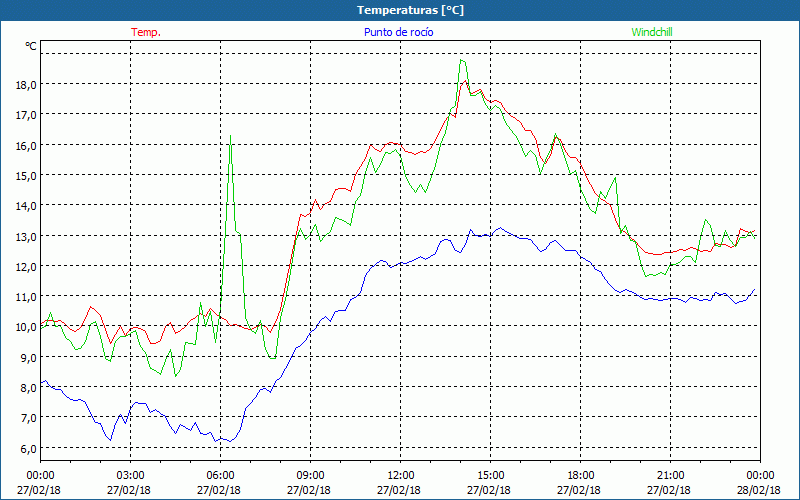Click the '°C' axis unit label
Screen dimensions: 800x500
pos(31,46)
